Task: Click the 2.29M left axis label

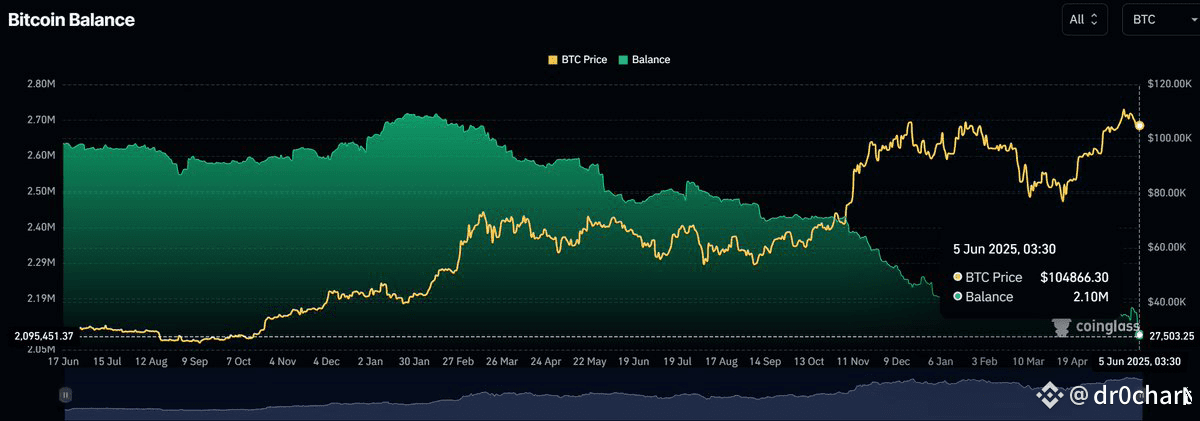Action: point(40,263)
